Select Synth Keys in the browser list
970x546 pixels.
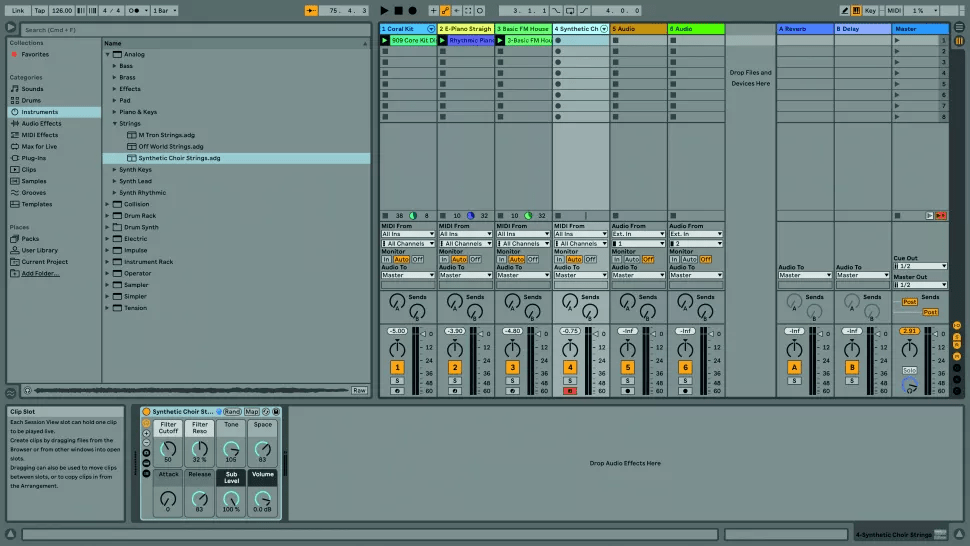pyautogui.click(x=135, y=170)
